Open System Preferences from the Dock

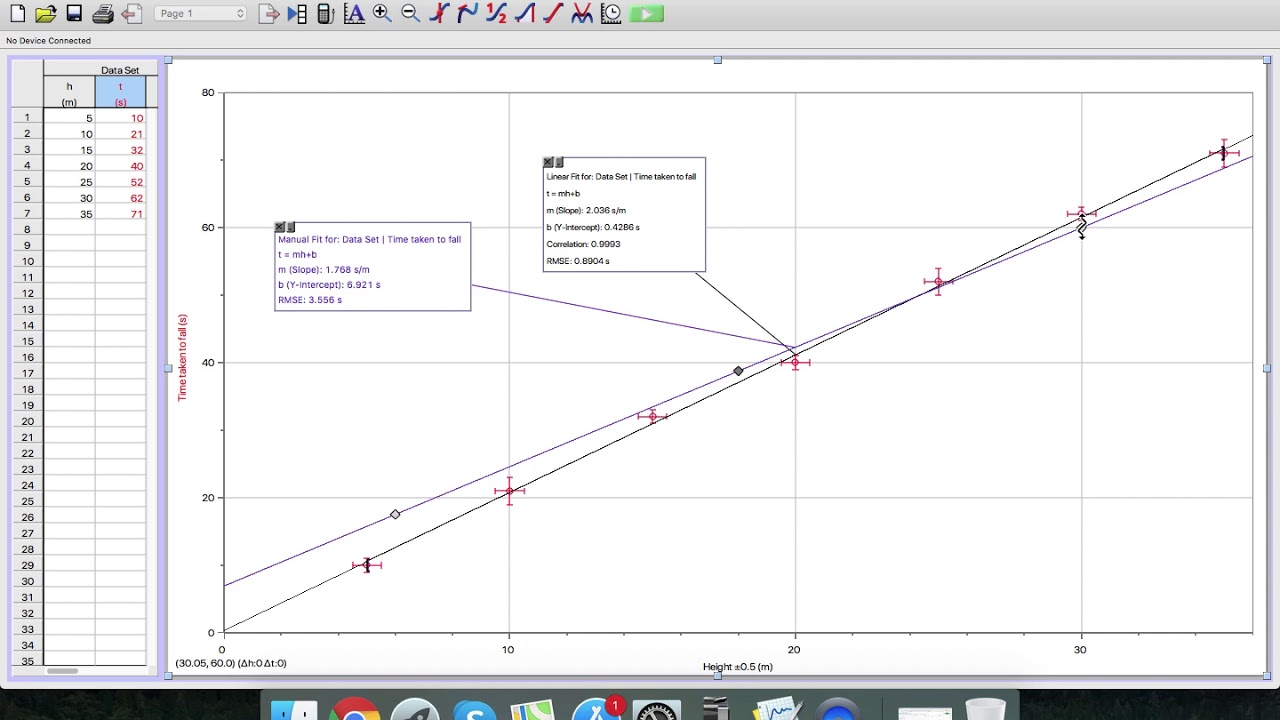tap(657, 709)
